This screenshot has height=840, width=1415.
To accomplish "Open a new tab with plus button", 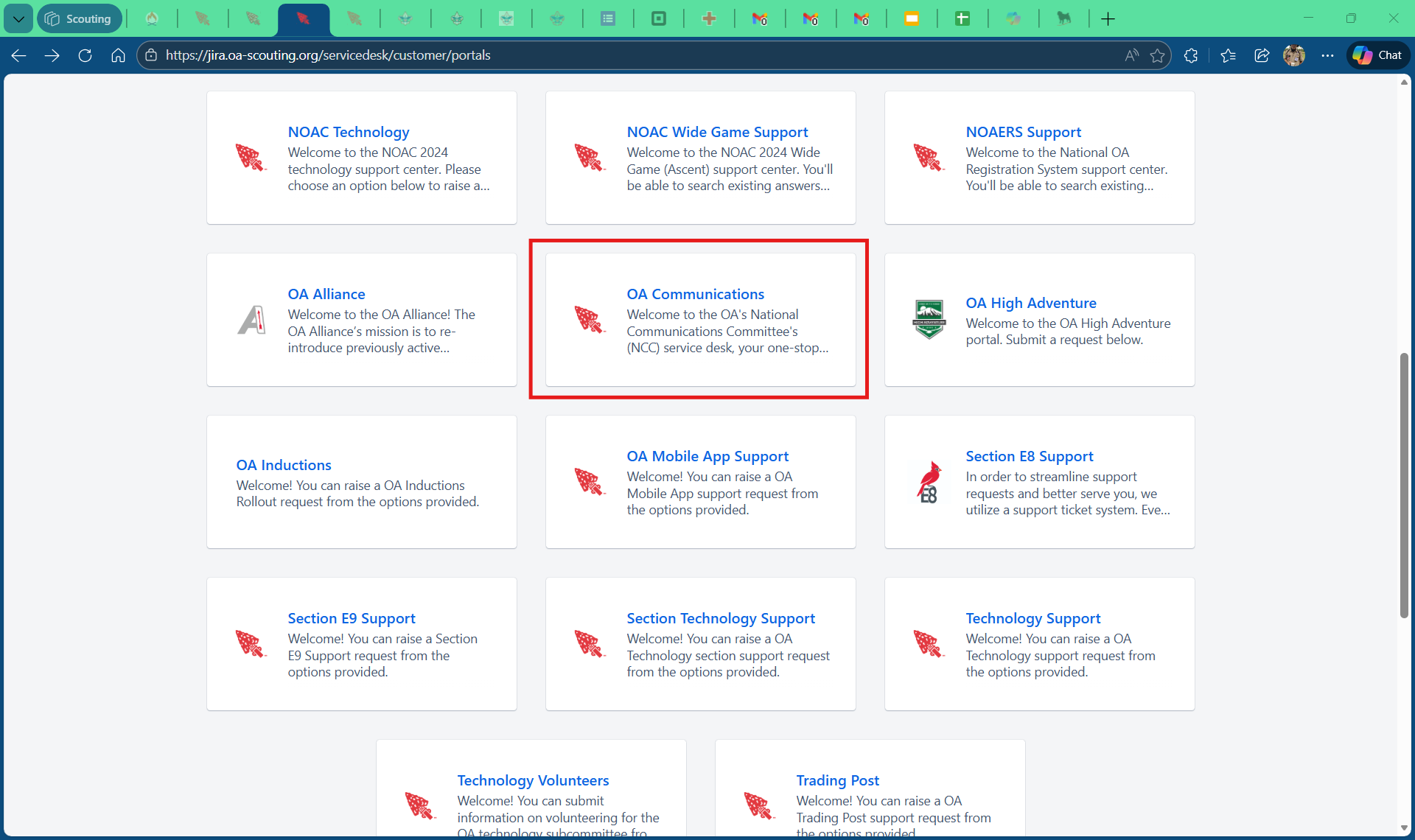I will [1108, 18].
